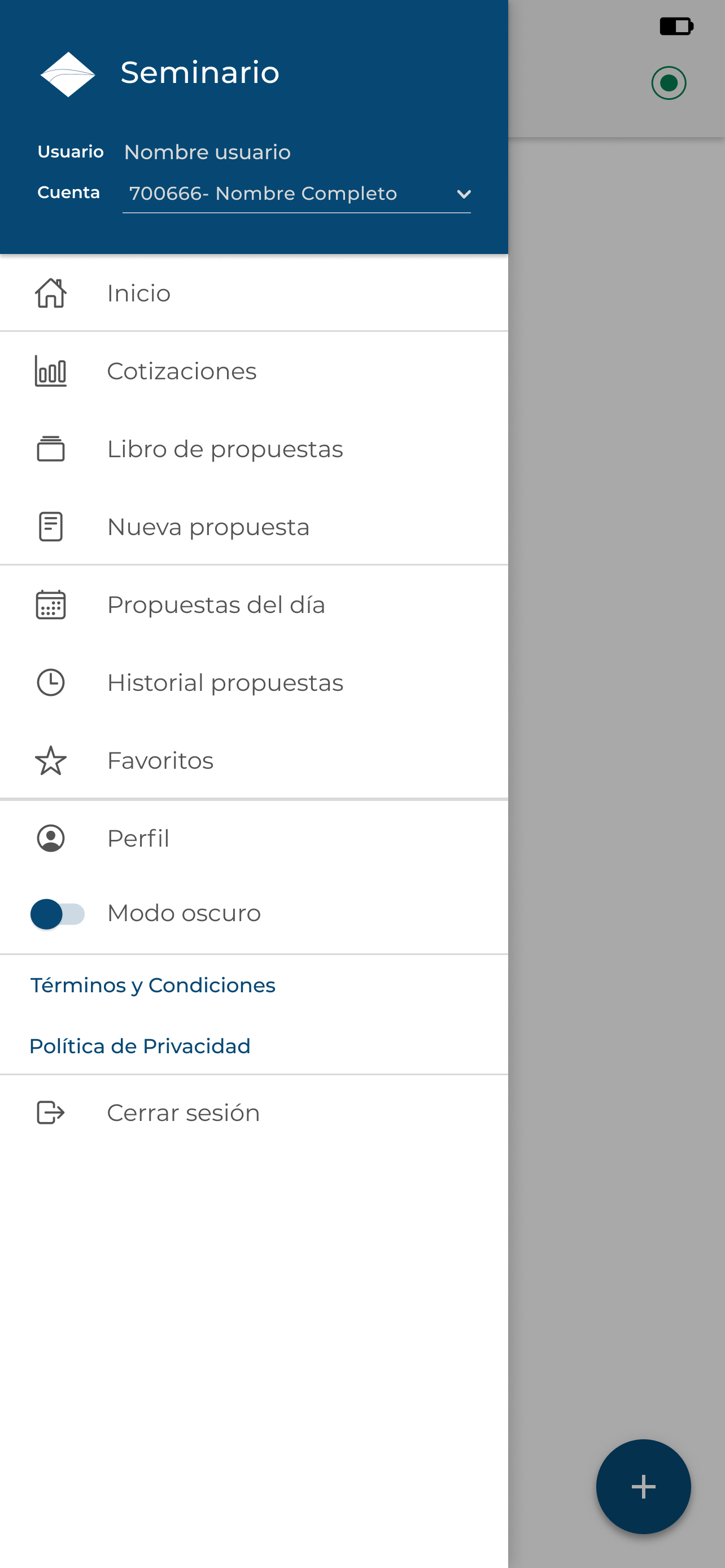Select the document icon for Nueva propuesta
This screenshot has width=725, height=1568.
[50, 527]
